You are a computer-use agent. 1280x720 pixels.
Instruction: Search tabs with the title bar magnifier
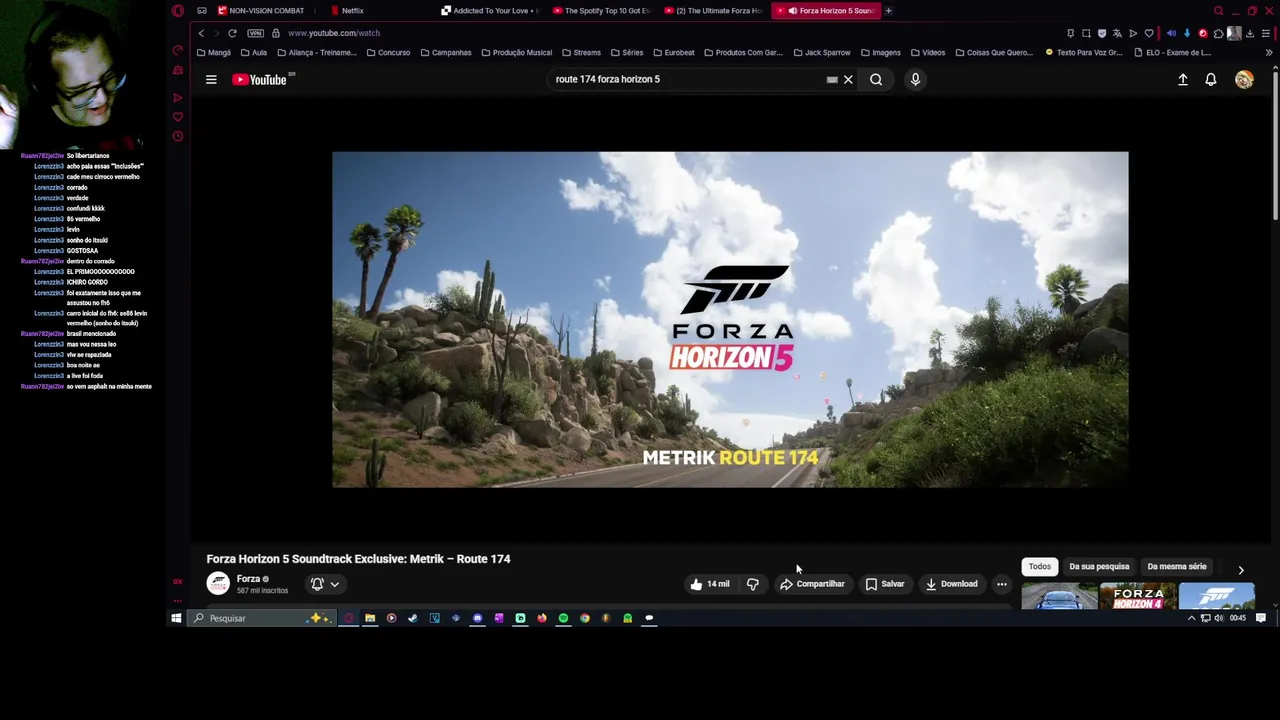(x=1218, y=11)
